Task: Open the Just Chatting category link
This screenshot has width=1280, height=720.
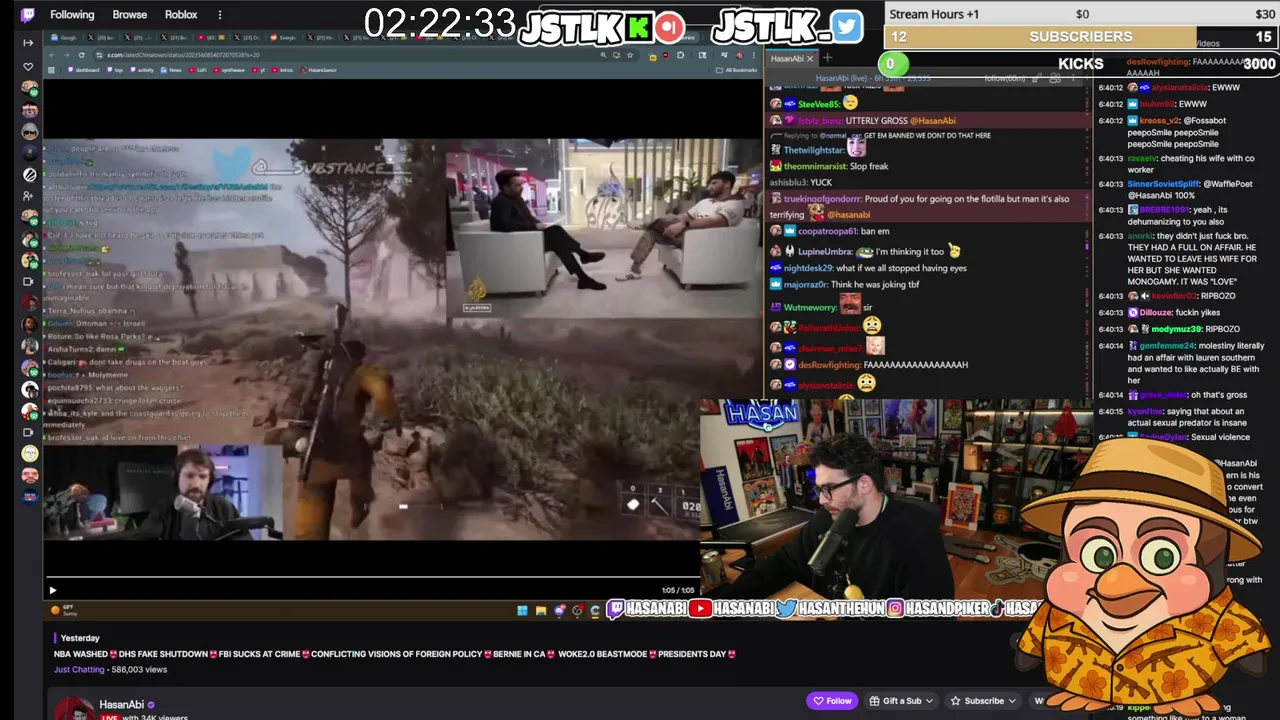Action: [x=79, y=669]
